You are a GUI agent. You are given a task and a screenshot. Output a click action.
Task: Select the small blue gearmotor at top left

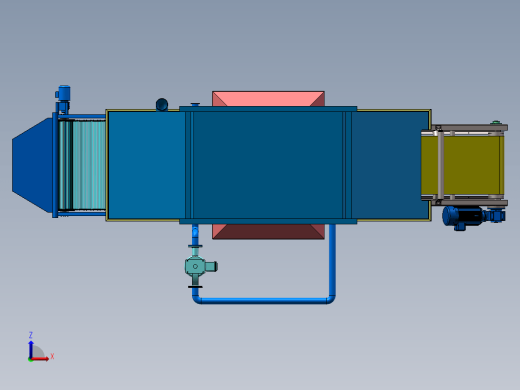coord(63,97)
